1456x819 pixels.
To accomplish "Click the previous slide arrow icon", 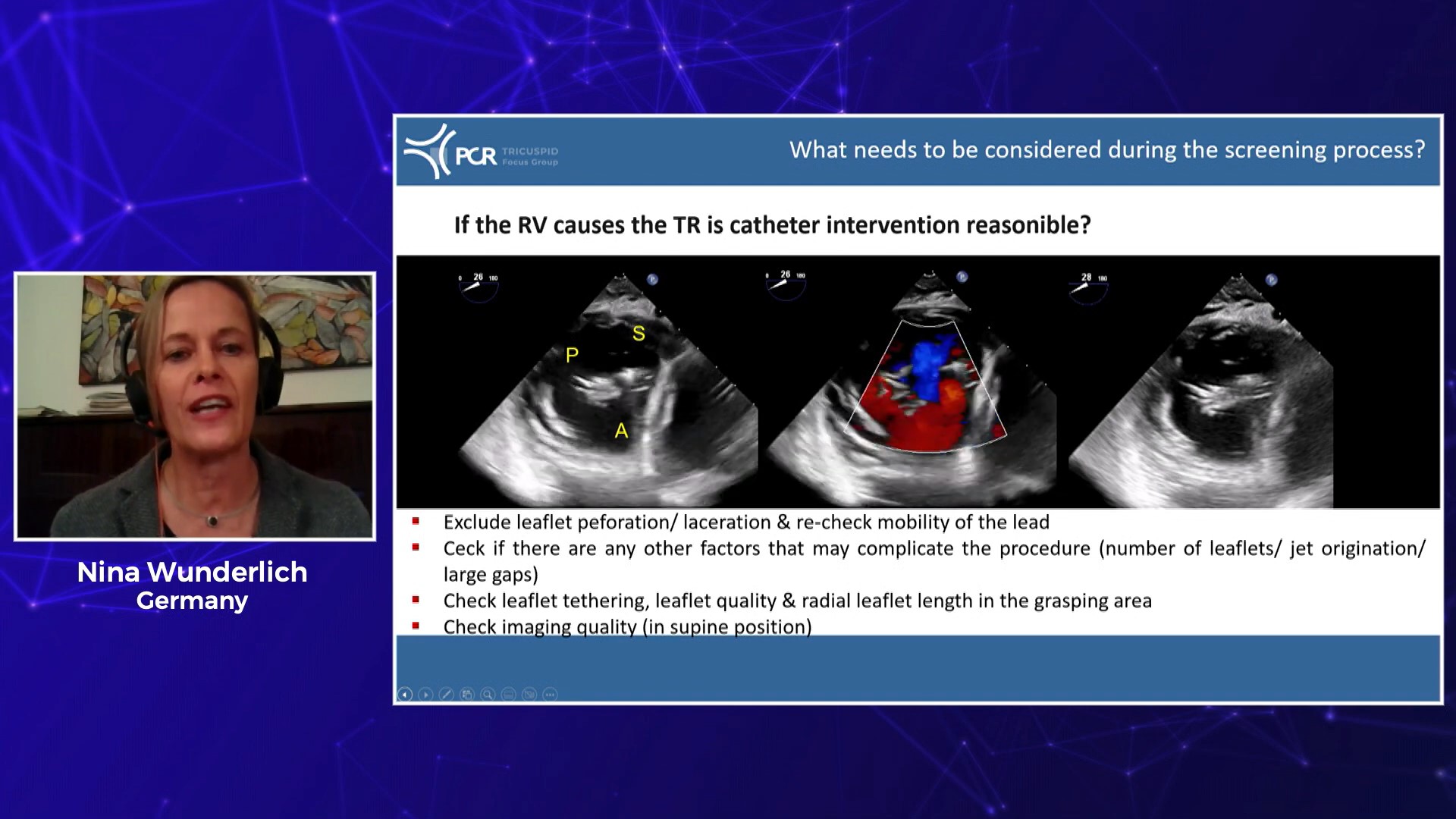I will [x=405, y=695].
